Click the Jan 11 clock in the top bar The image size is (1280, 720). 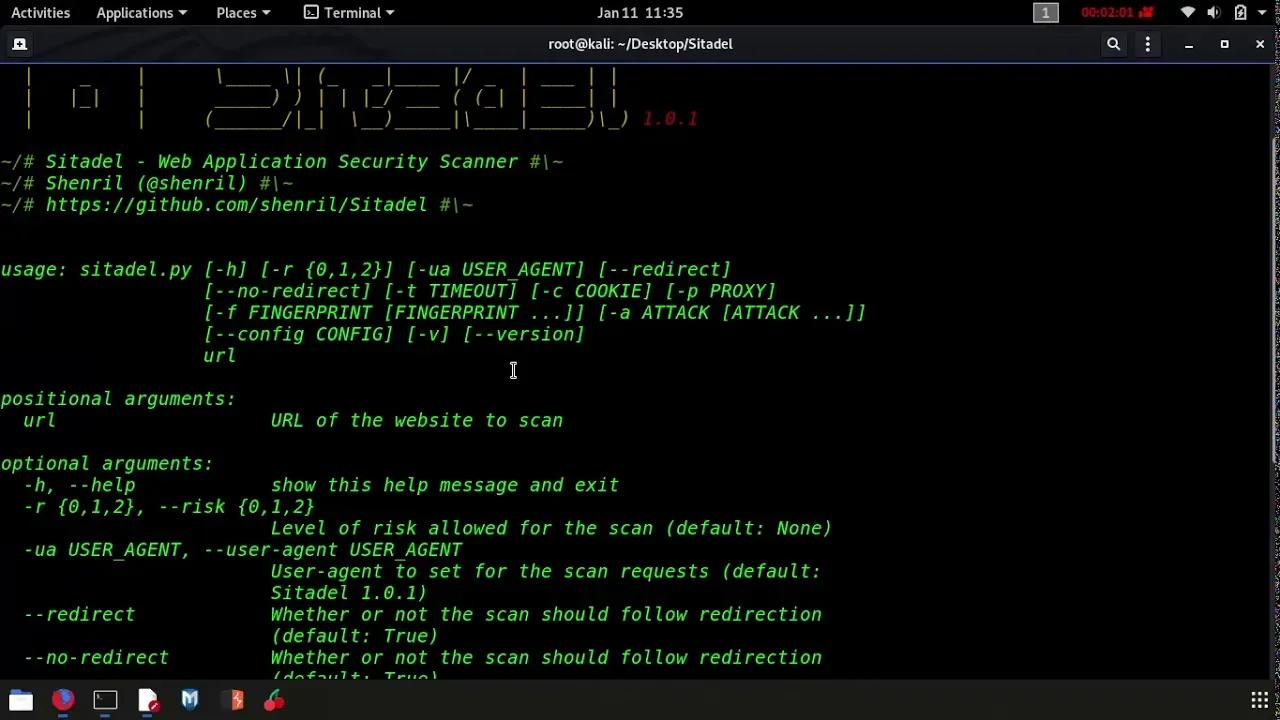click(x=640, y=12)
